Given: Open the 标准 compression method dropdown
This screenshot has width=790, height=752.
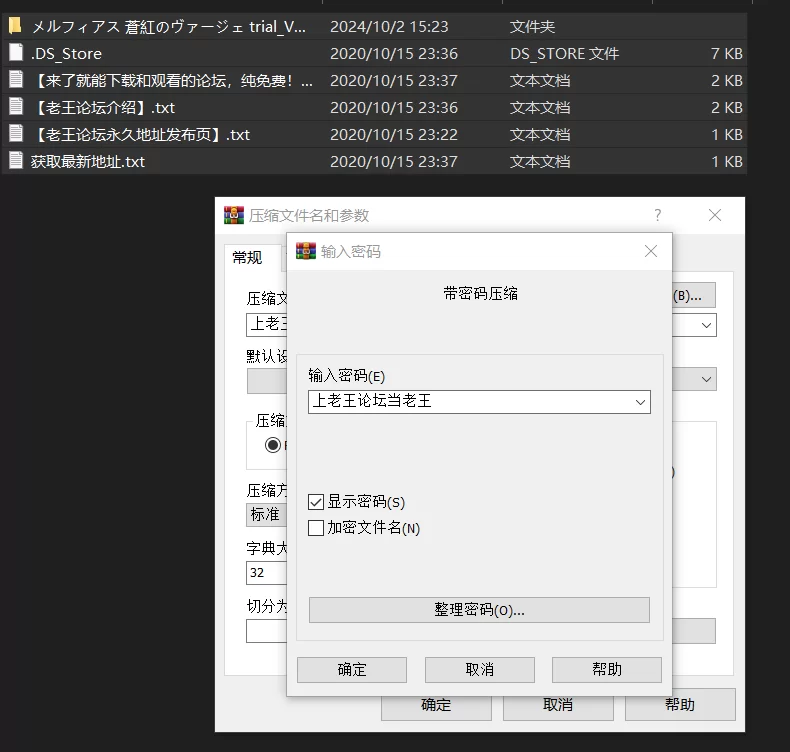Looking at the screenshot, I should click(266, 515).
